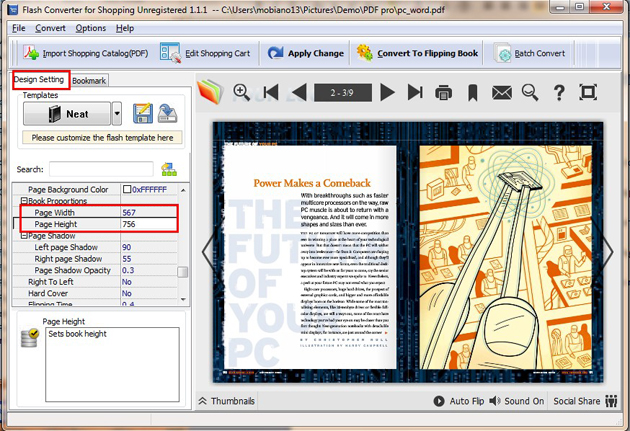The height and width of the screenshot is (431, 630).
Task: Click the zoom in magnifier icon
Action: 241,92
